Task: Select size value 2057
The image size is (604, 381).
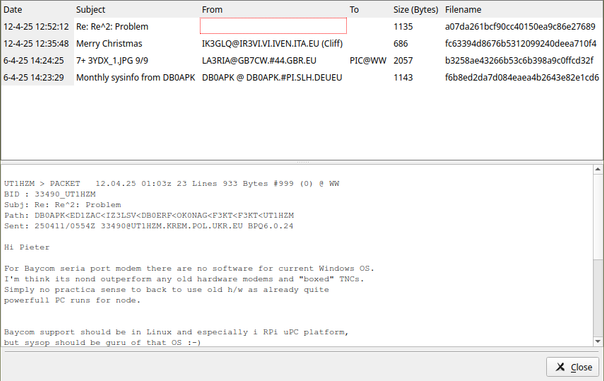Action: 403,60
